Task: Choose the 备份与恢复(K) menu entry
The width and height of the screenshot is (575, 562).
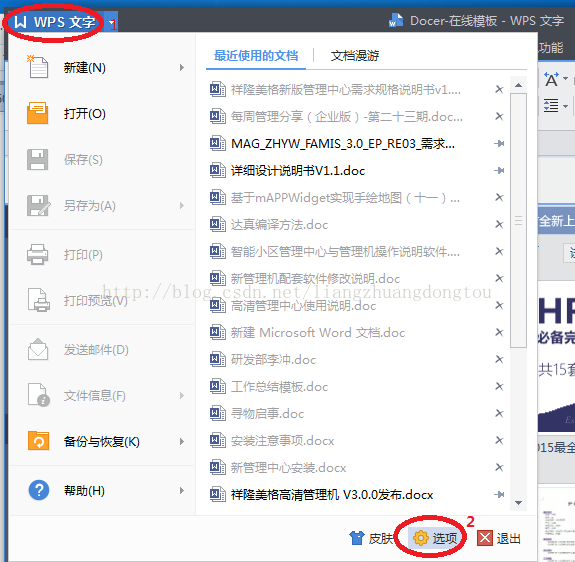Action: 102,441
